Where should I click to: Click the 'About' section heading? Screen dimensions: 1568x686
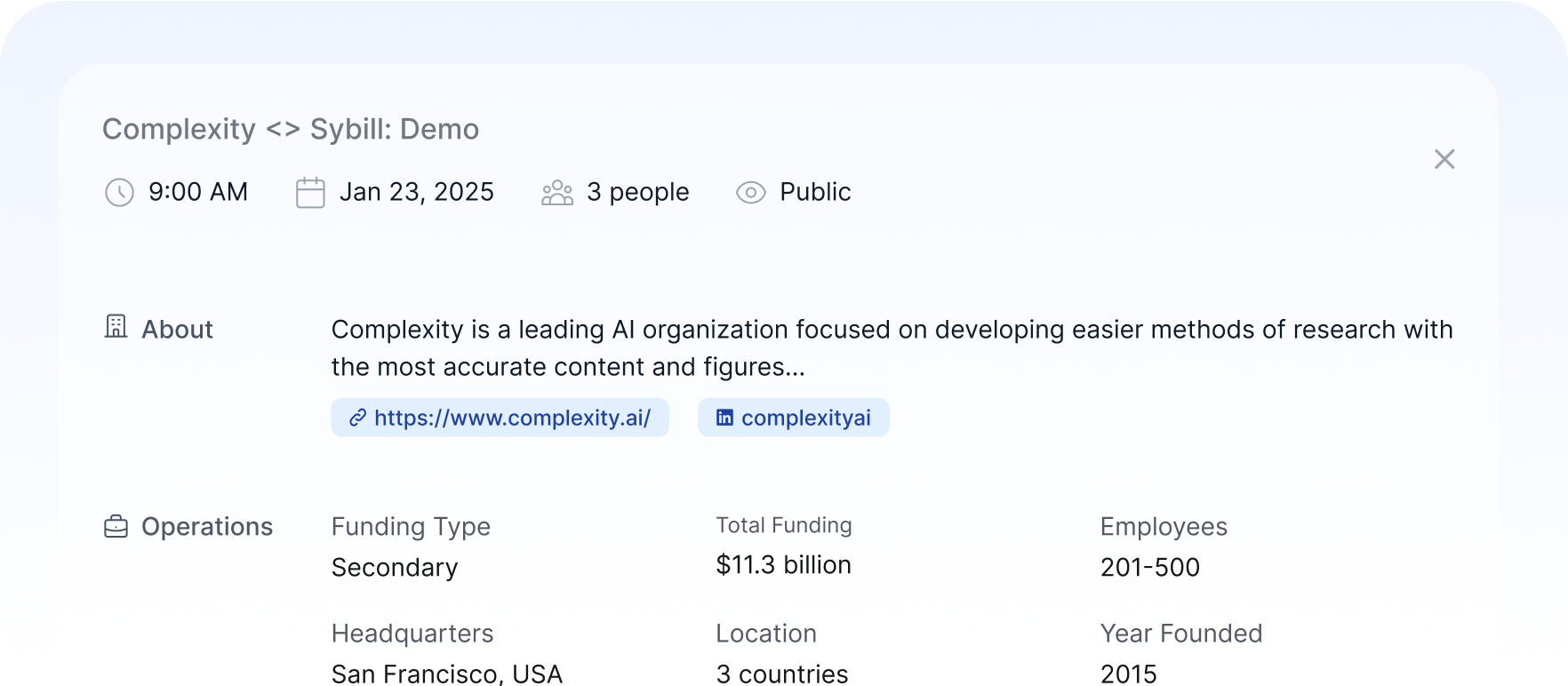pyautogui.click(x=178, y=330)
